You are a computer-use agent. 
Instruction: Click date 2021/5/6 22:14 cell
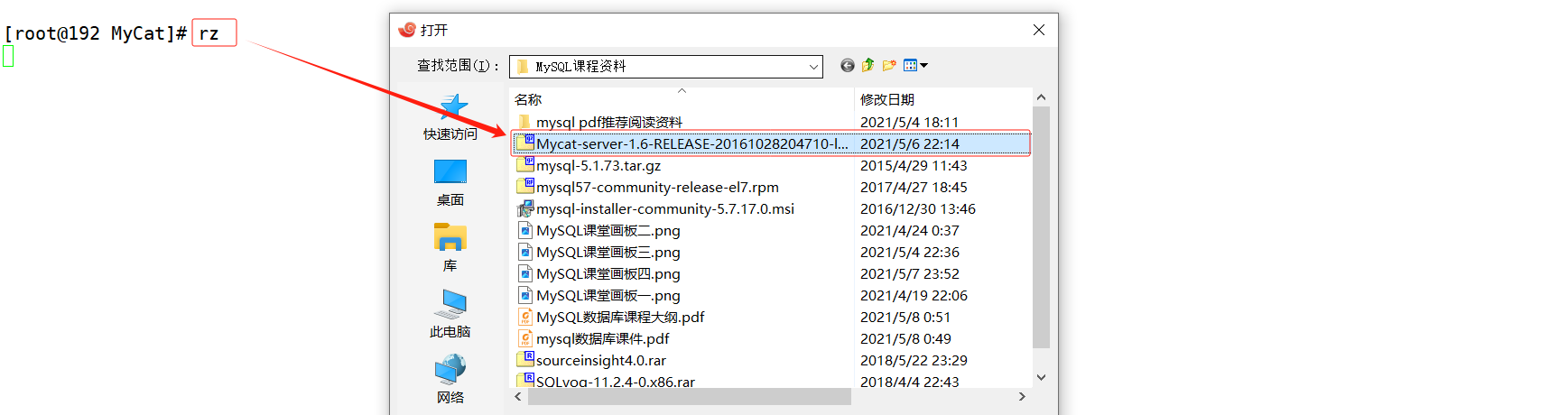click(x=909, y=143)
